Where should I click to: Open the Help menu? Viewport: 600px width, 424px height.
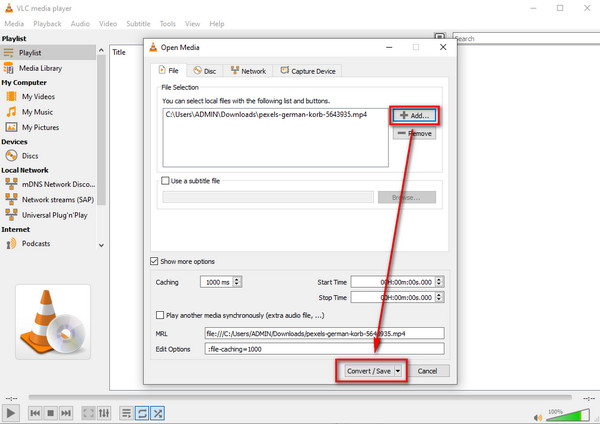click(217, 24)
